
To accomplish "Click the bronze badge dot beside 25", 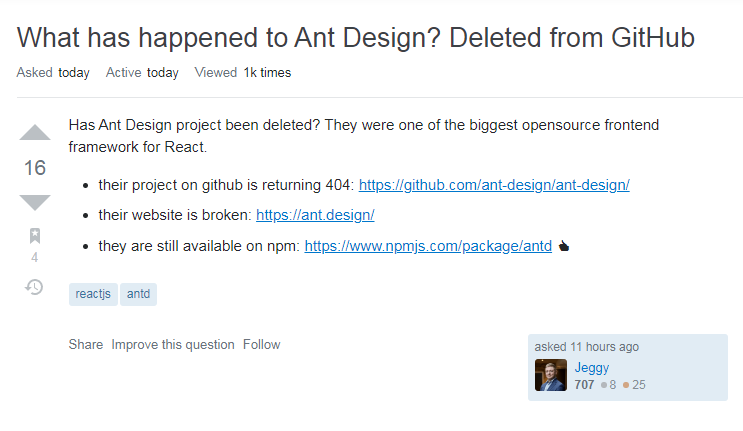I will 626,384.
